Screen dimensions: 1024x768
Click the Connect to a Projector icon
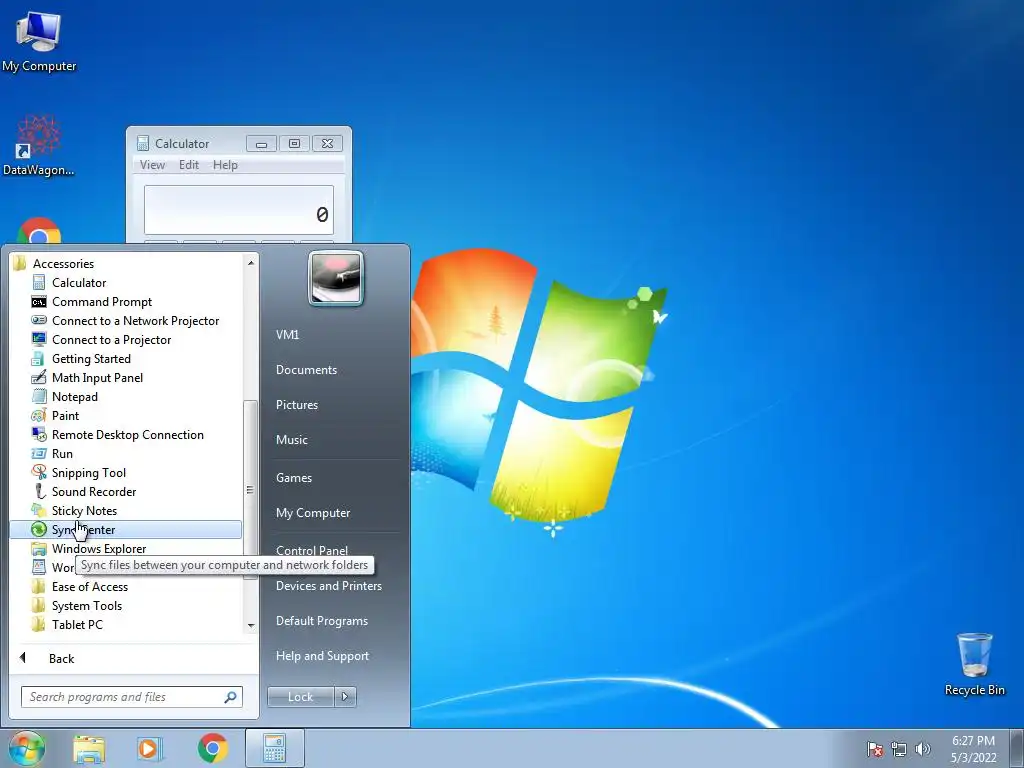tap(39, 340)
